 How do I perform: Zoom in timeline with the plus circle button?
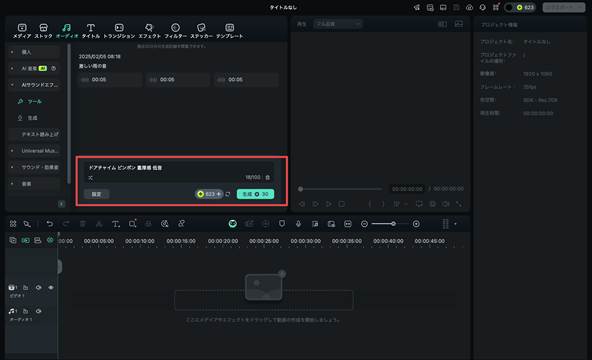pyautogui.click(x=416, y=224)
